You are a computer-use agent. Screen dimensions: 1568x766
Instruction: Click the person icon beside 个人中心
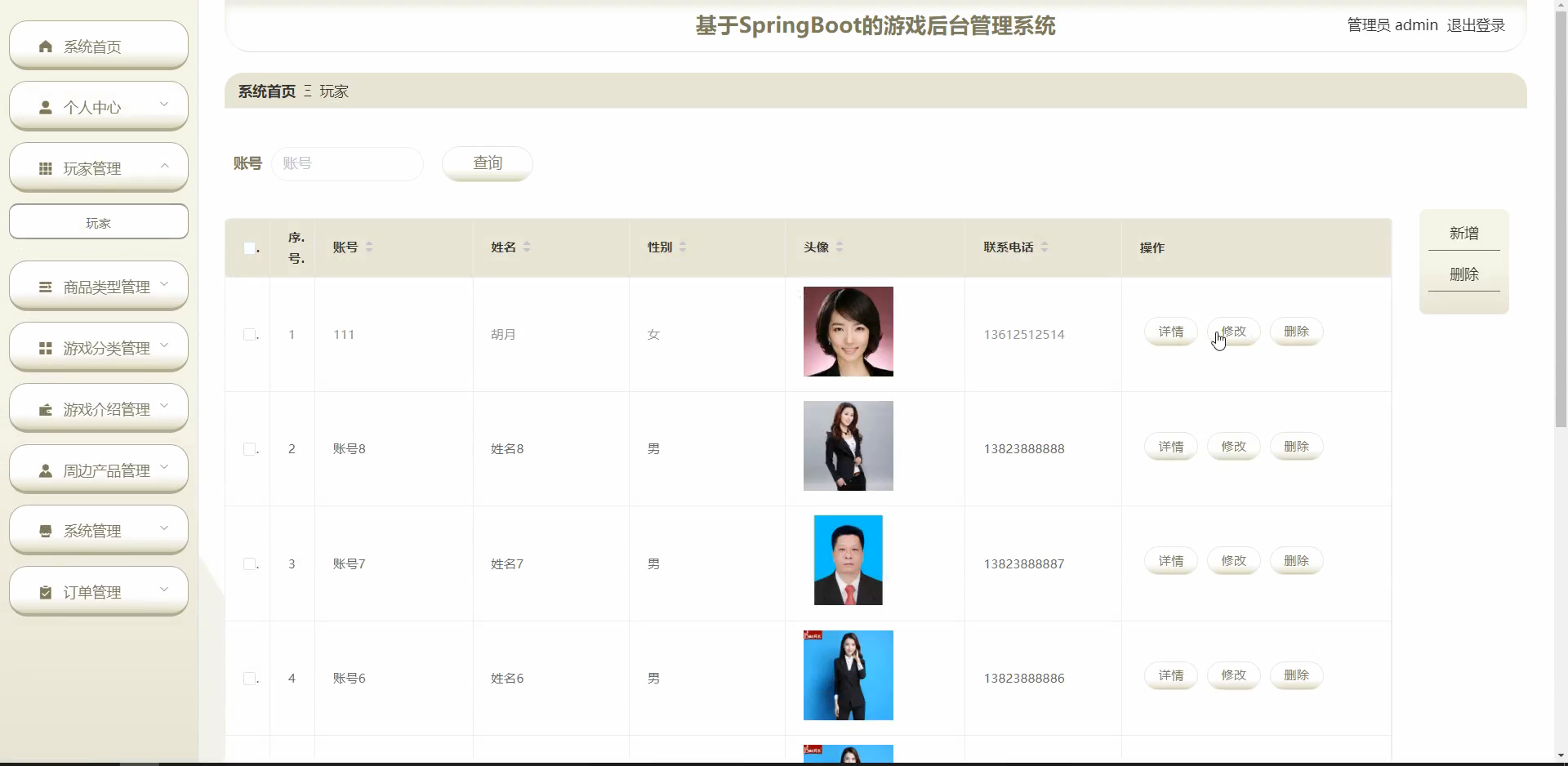[x=46, y=107]
